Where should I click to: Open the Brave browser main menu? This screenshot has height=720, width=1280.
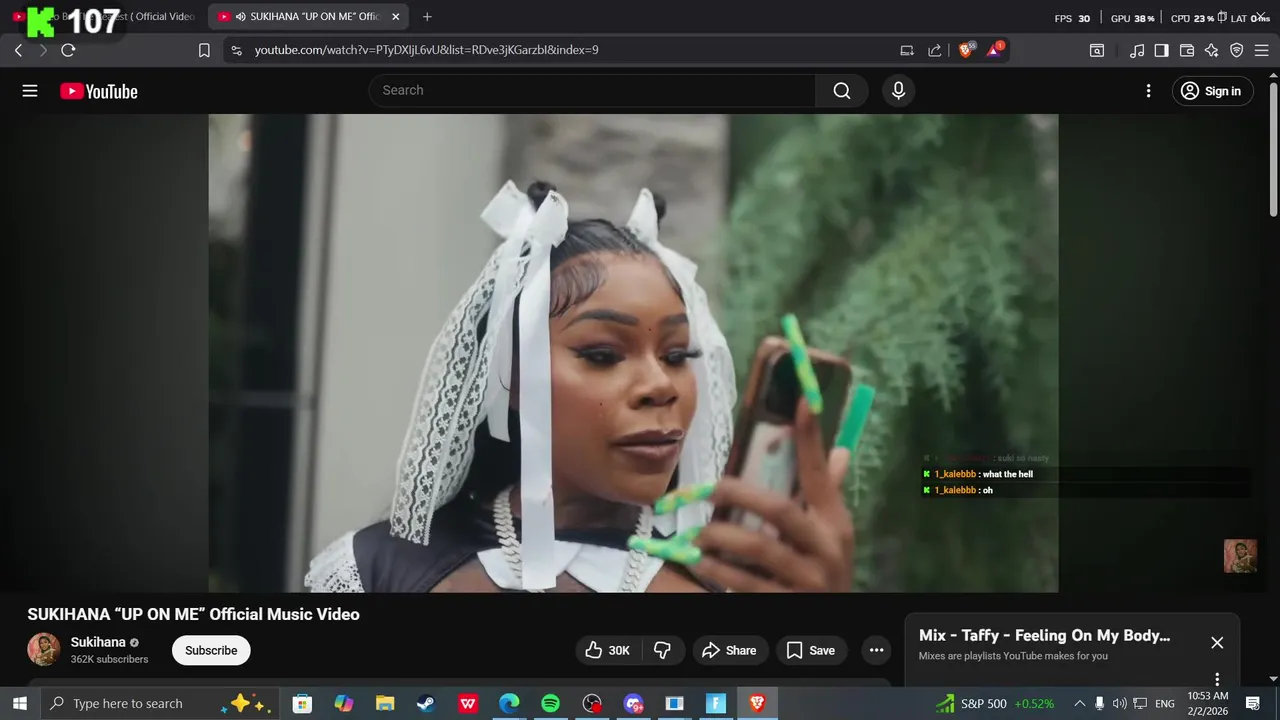1261,50
